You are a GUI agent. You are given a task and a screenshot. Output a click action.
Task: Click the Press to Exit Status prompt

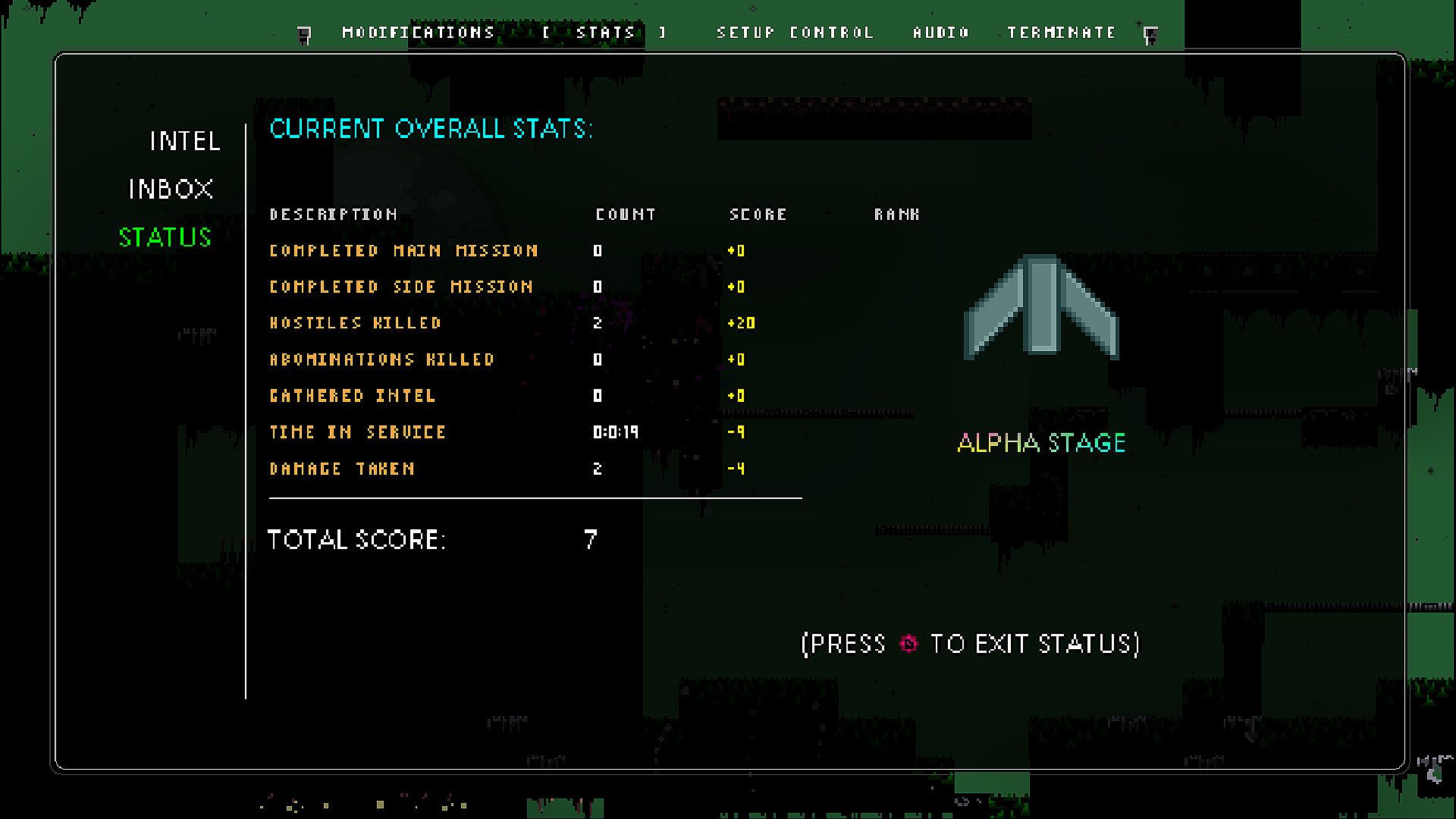point(970,644)
